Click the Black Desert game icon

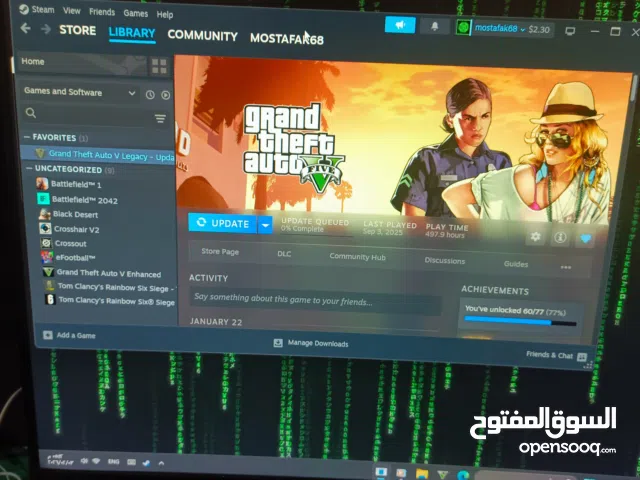[x=44, y=213]
